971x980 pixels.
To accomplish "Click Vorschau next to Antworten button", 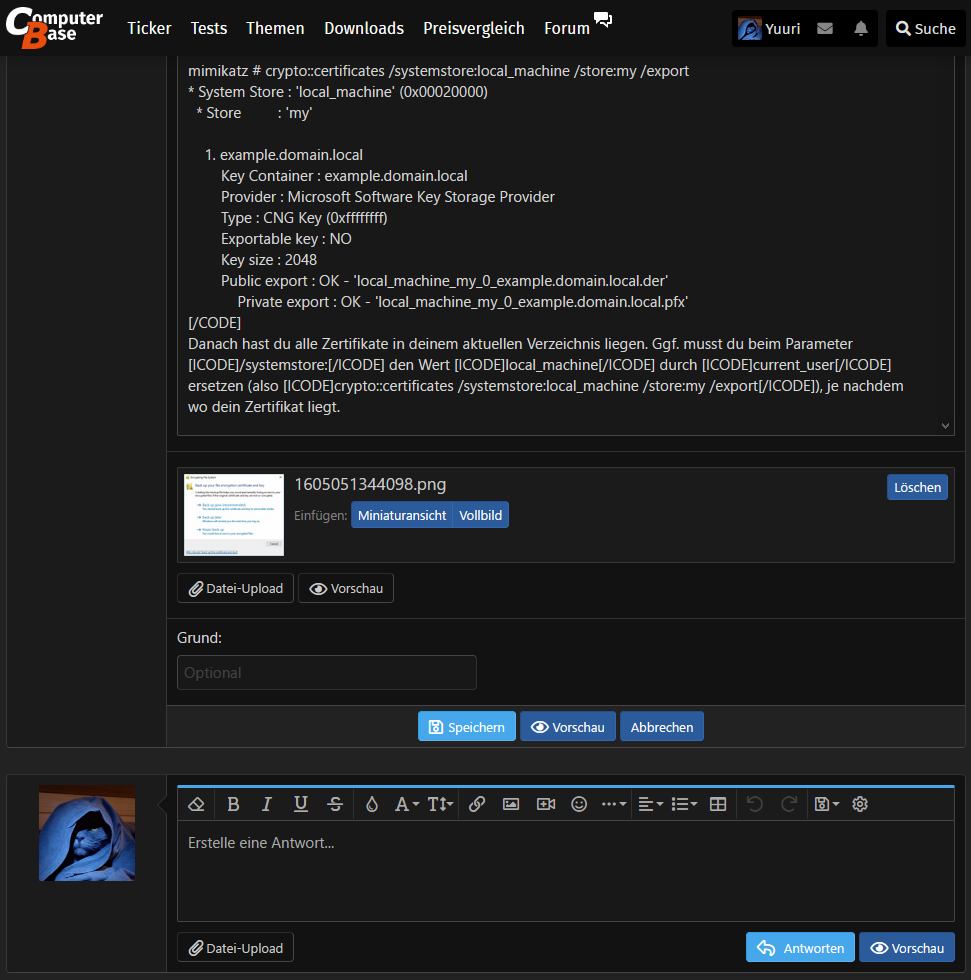I will (907, 948).
